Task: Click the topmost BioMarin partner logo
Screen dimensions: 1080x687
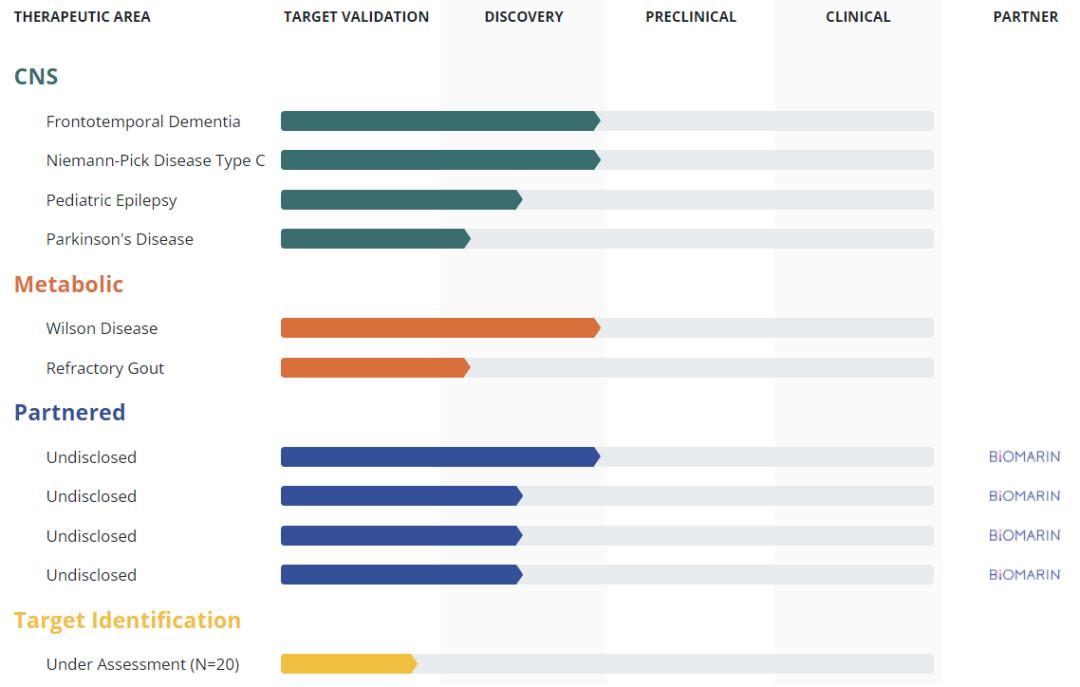Action: coord(1024,457)
